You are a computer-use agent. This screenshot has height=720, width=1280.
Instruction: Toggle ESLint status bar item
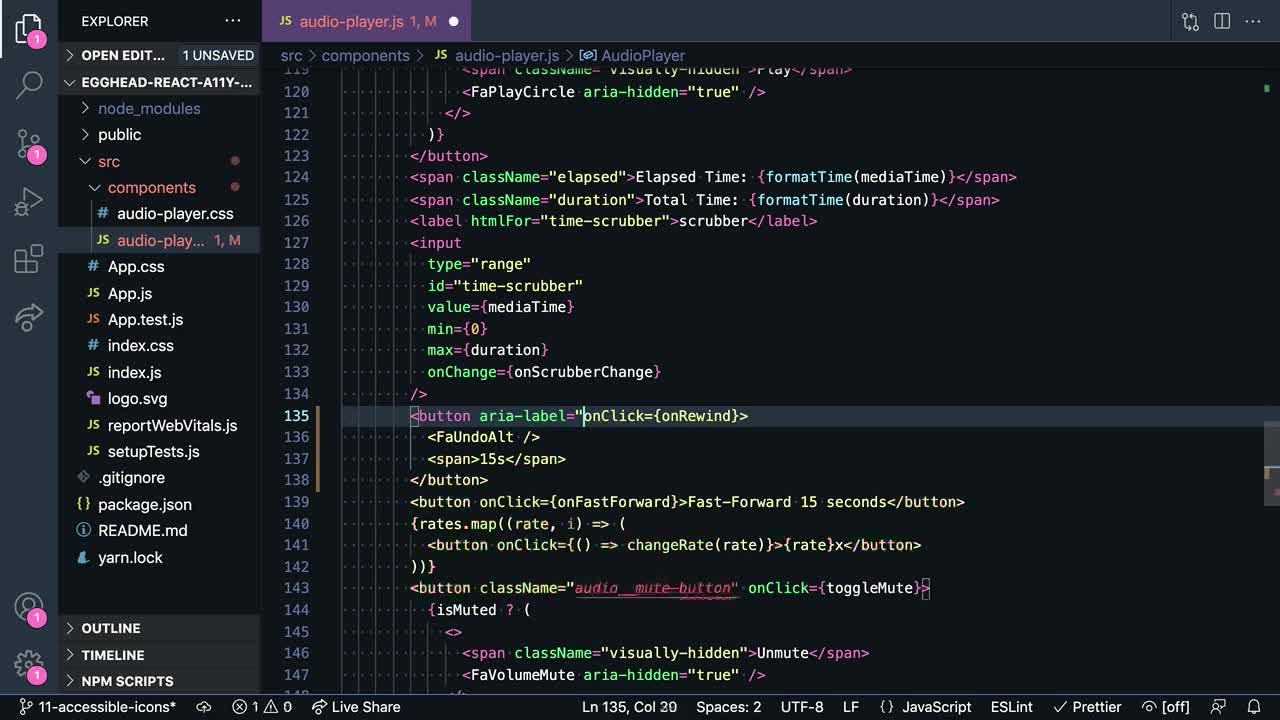click(x=1011, y=707)
